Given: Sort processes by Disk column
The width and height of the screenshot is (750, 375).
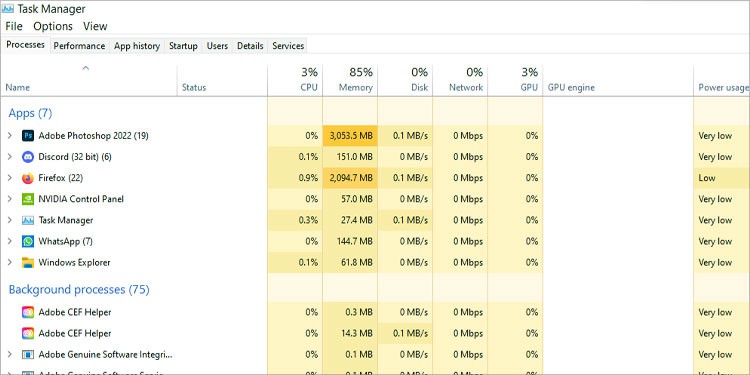Looking at the screenshot, I should [x=405, y=80].
